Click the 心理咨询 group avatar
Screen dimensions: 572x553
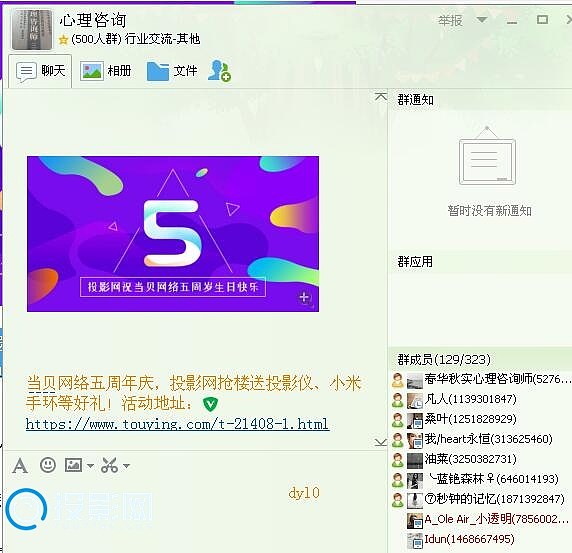click(x=32, y=29)
